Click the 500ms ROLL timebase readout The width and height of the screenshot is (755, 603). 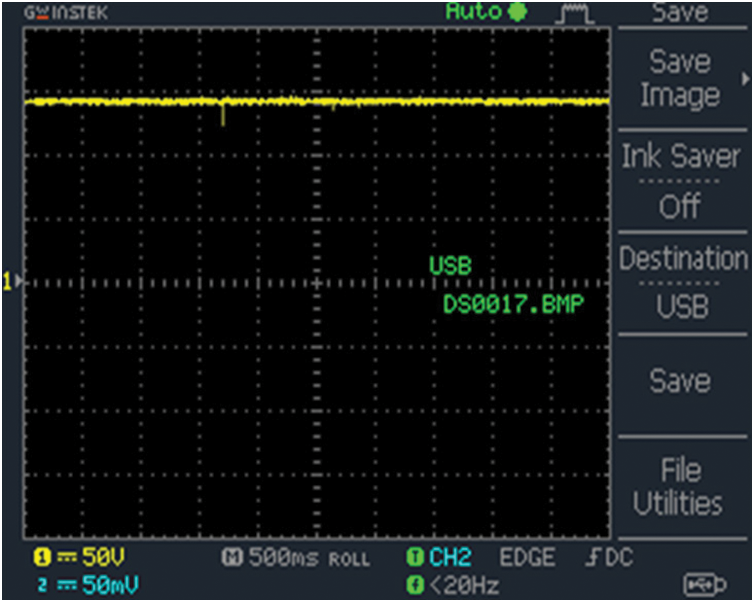296,558
